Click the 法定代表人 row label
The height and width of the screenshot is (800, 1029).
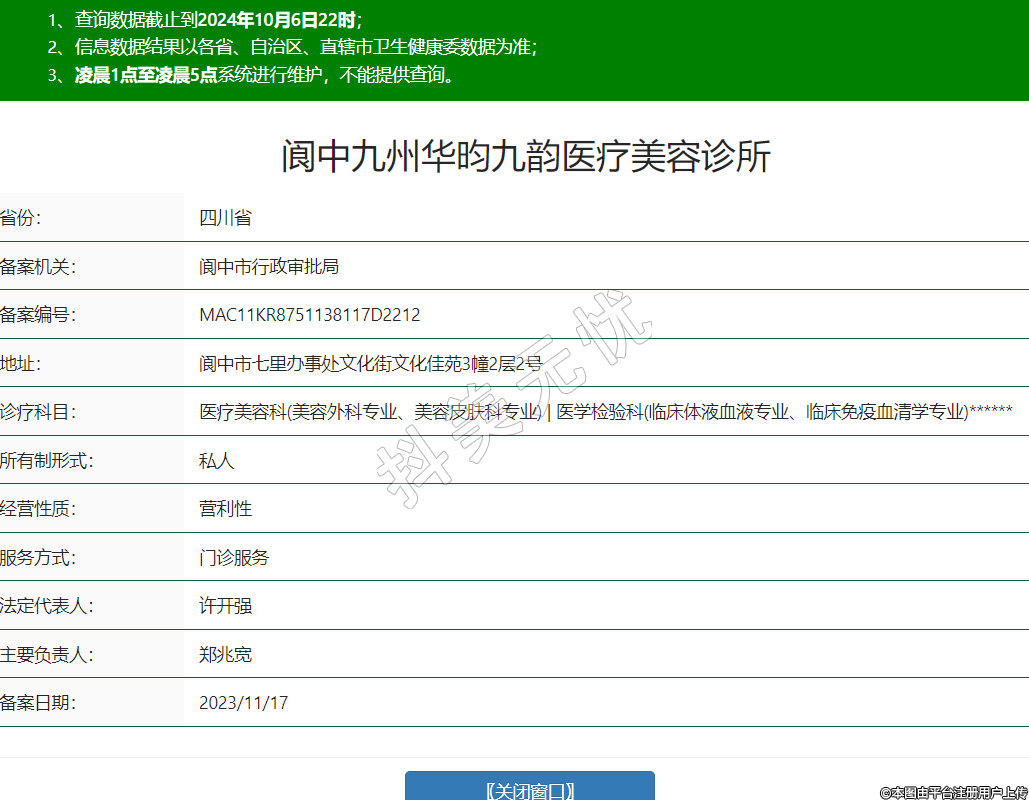click(x=47, y=606)
